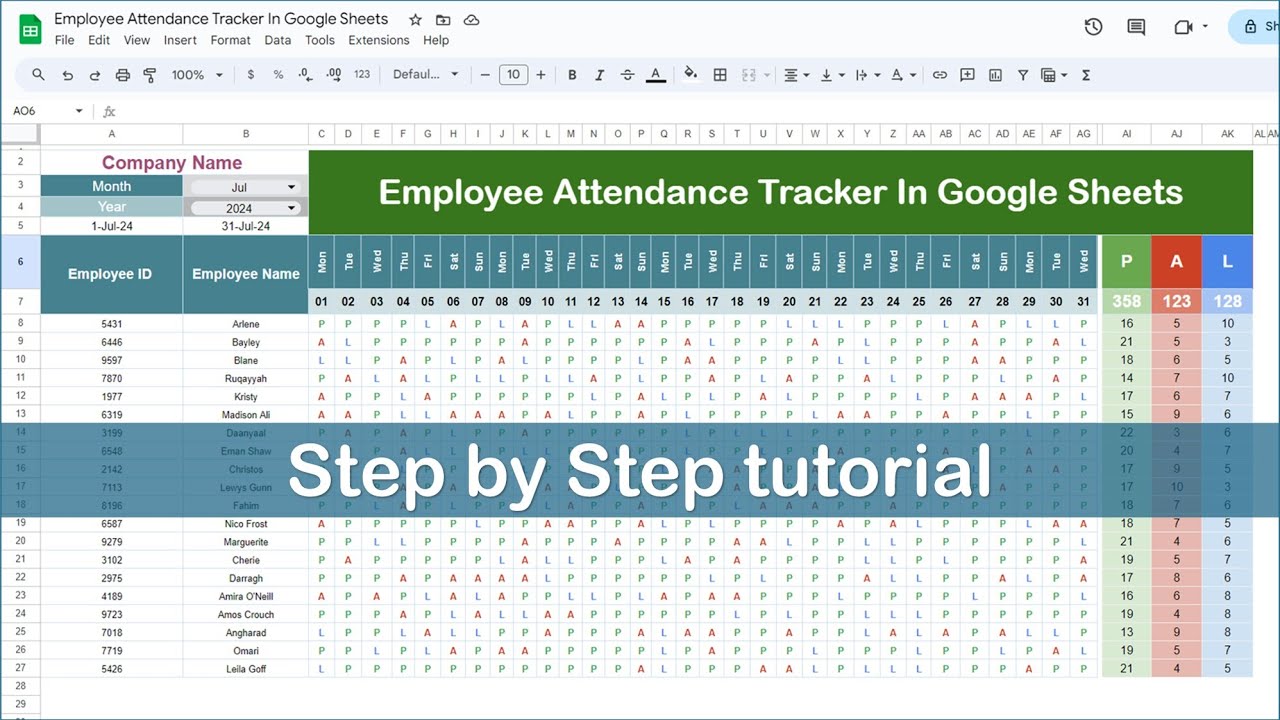Open the Extensions menu
1280x720 pixels.
coord(379,40)
